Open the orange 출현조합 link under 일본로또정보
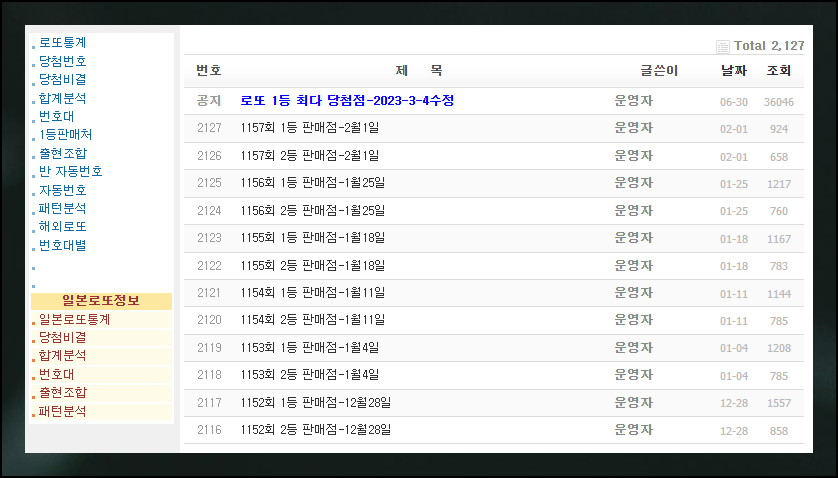Screen dimensions: 838x478 pos(63,392)
